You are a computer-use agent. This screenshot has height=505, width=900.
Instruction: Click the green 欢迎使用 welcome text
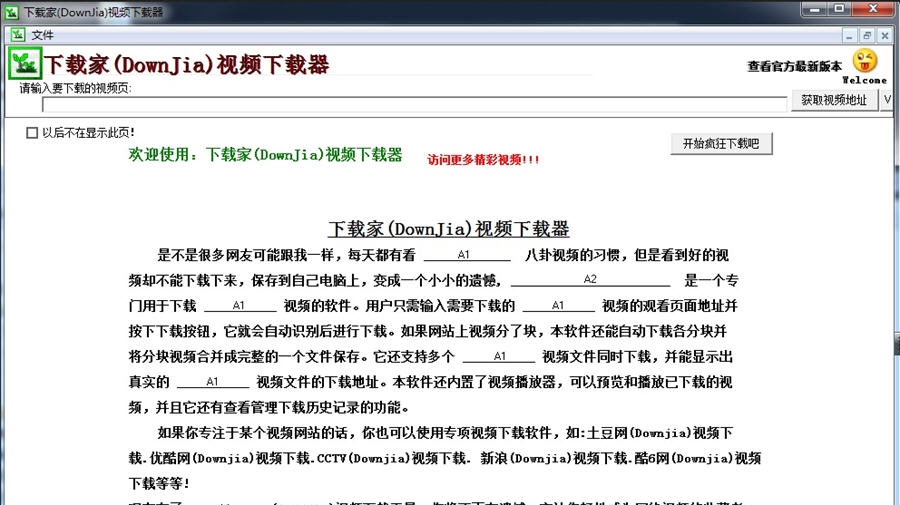click(x=265, y=154)
